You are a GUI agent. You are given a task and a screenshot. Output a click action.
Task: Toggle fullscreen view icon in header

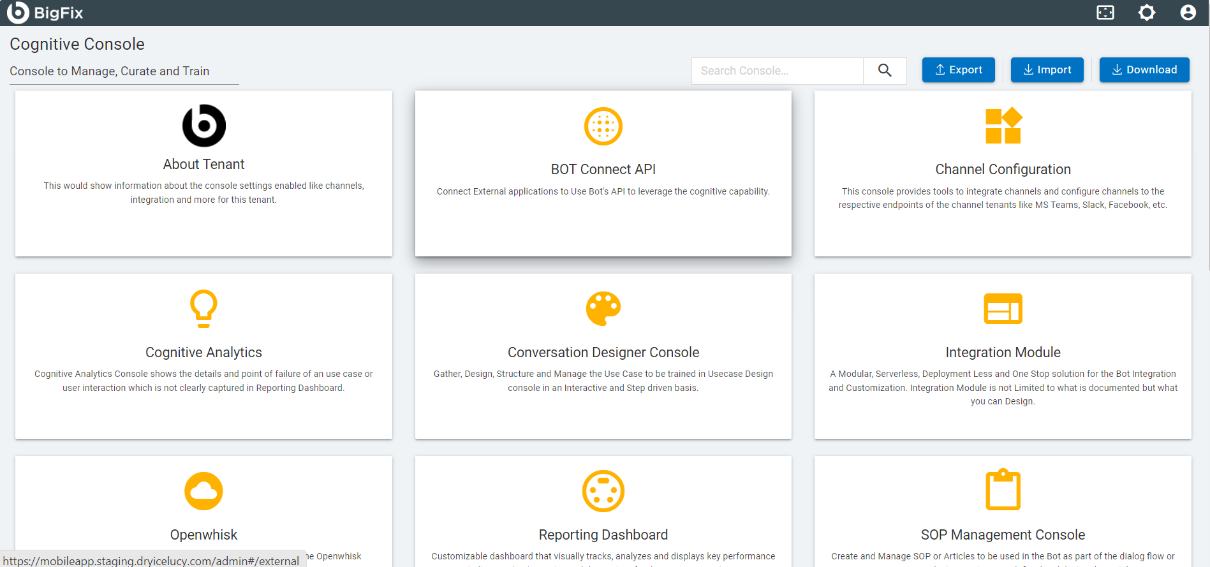1105,13
